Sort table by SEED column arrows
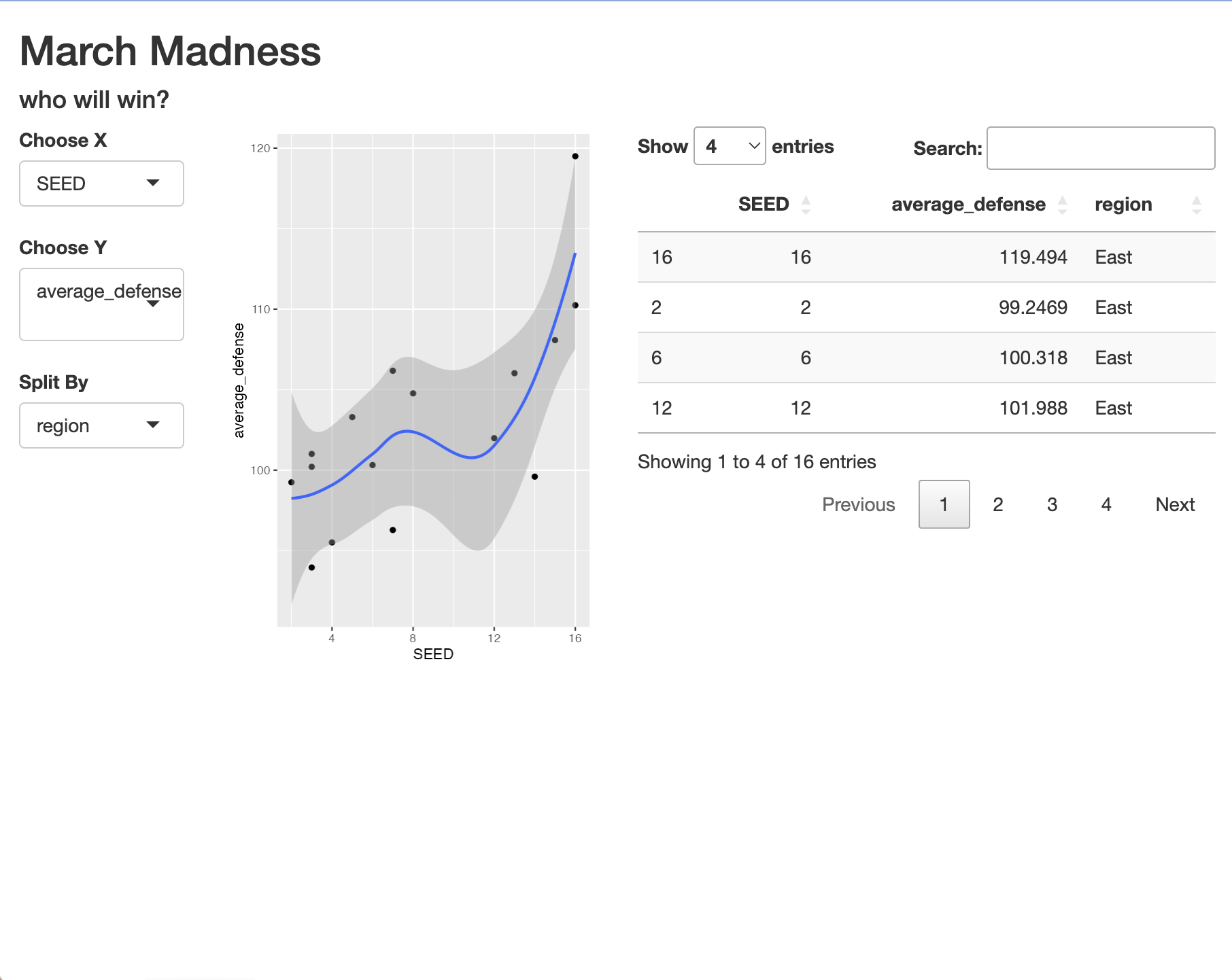 click(806, 205)
